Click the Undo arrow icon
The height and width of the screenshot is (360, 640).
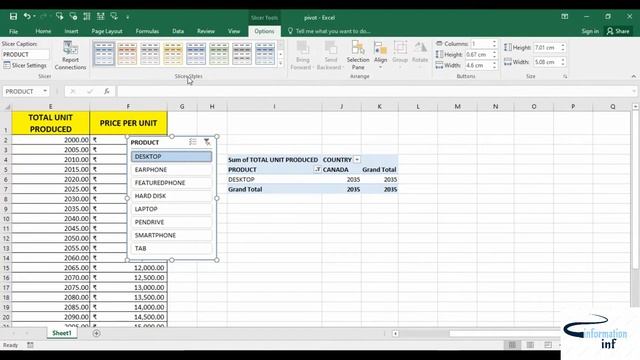click(27, 17)
